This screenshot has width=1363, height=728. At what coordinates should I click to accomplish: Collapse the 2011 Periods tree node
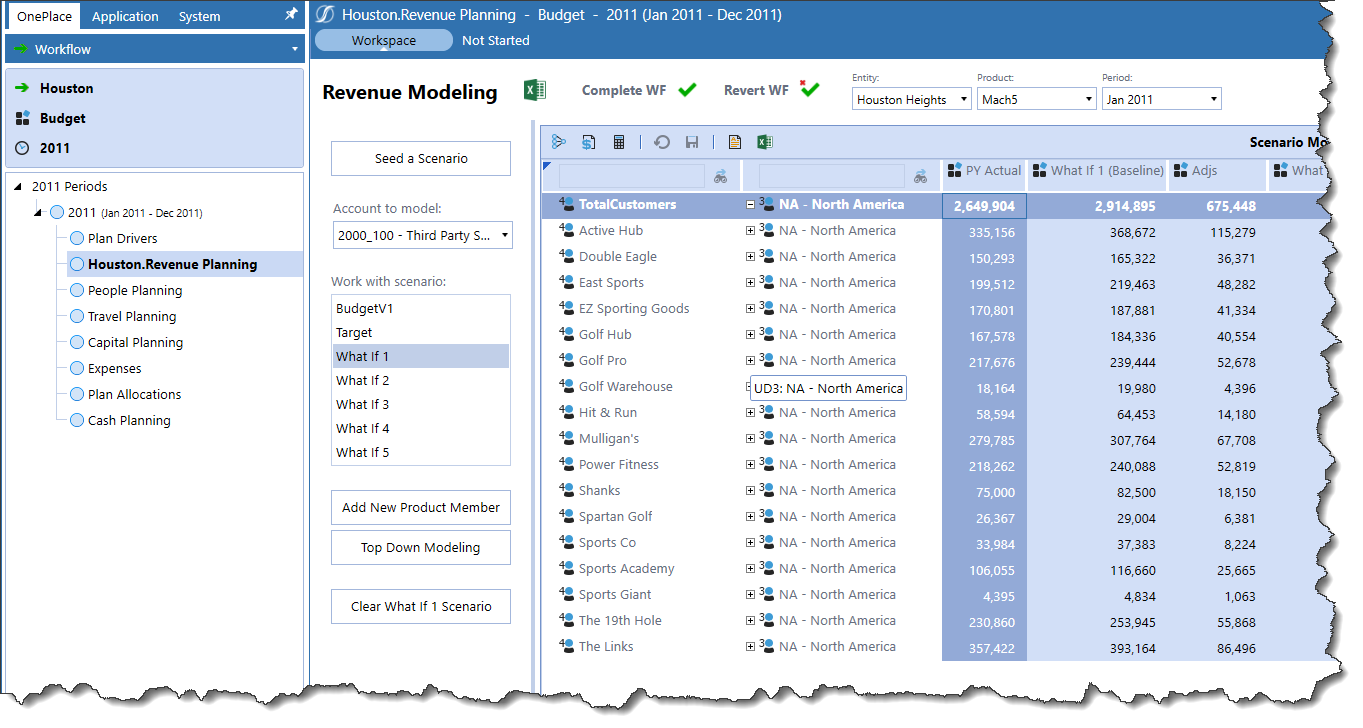click(x=20, y=186)
